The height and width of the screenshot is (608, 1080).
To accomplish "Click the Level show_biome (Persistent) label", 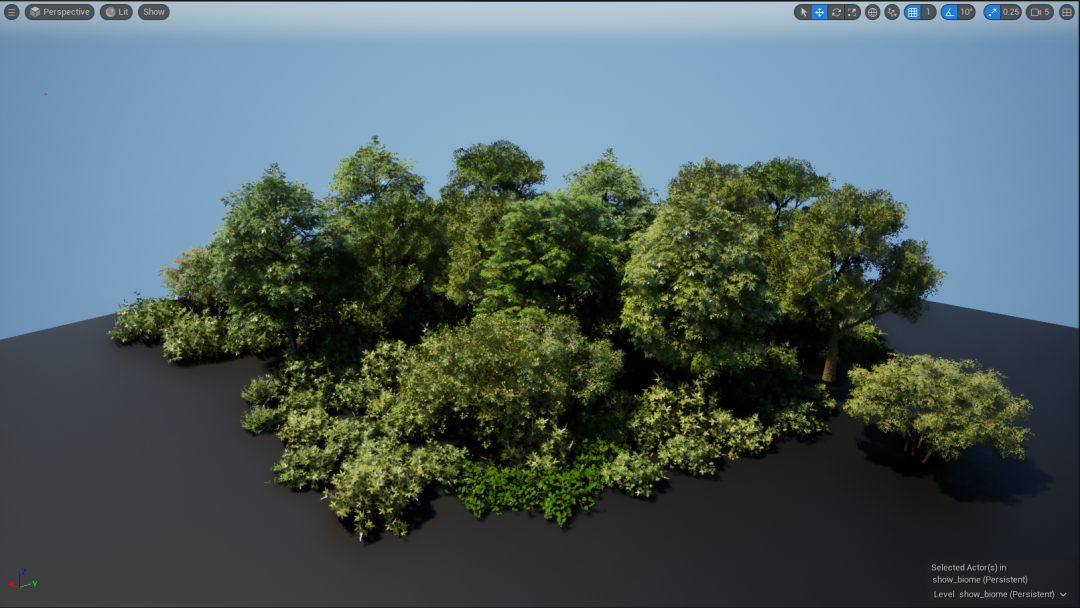I will coord(994,594).
